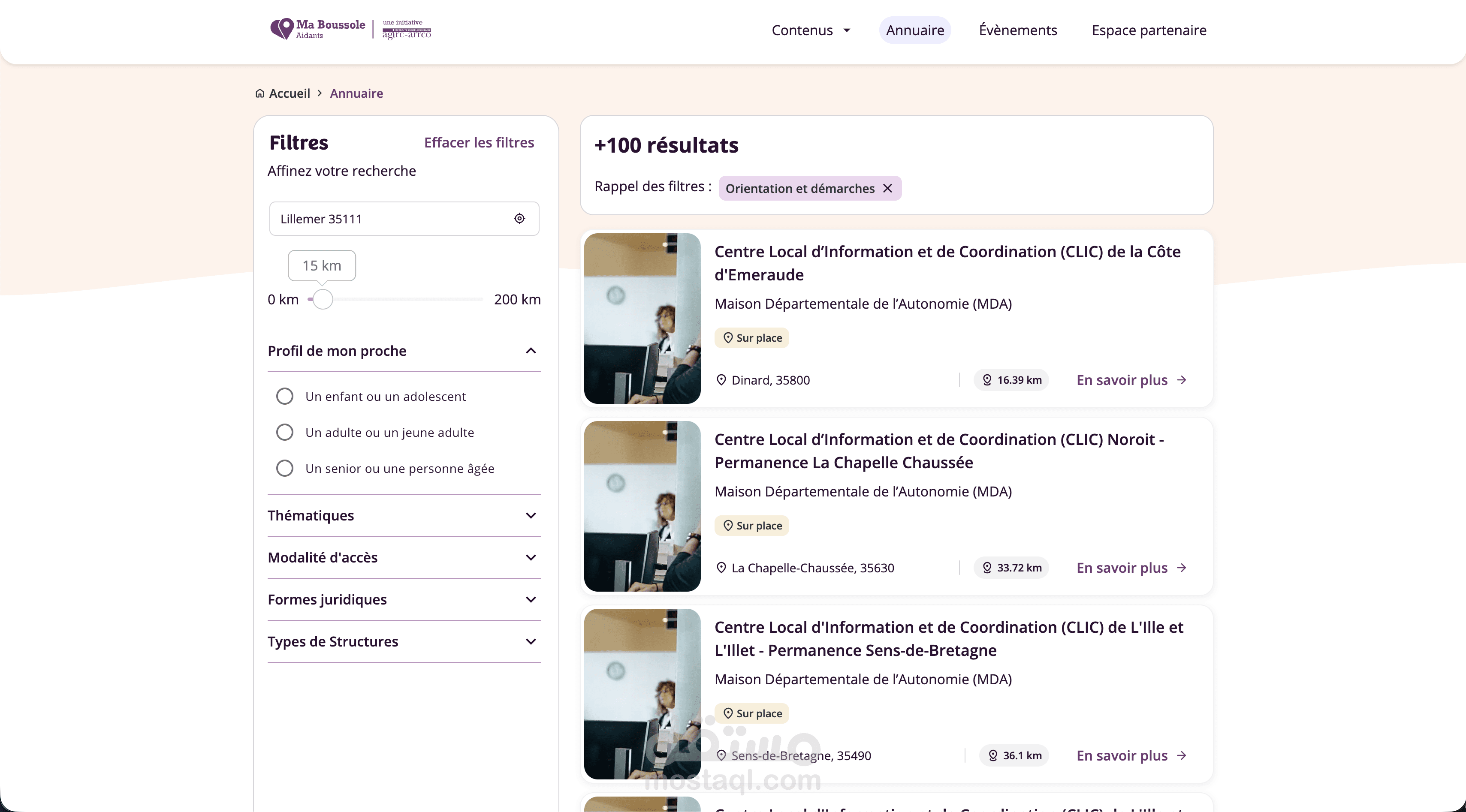Open the Annuaire navigation item
The width and height of the screenshot is (1466, 812).
click(x=914, y=30)
